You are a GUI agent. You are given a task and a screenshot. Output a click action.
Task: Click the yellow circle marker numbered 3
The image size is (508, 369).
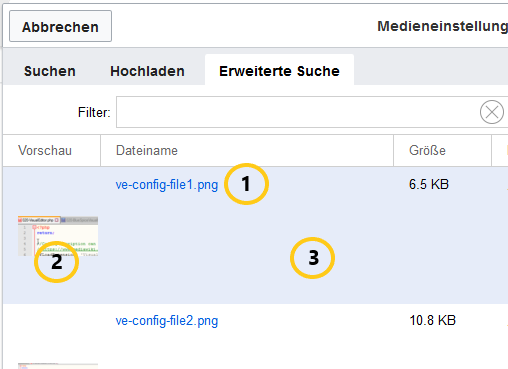(x=312, y=258)
